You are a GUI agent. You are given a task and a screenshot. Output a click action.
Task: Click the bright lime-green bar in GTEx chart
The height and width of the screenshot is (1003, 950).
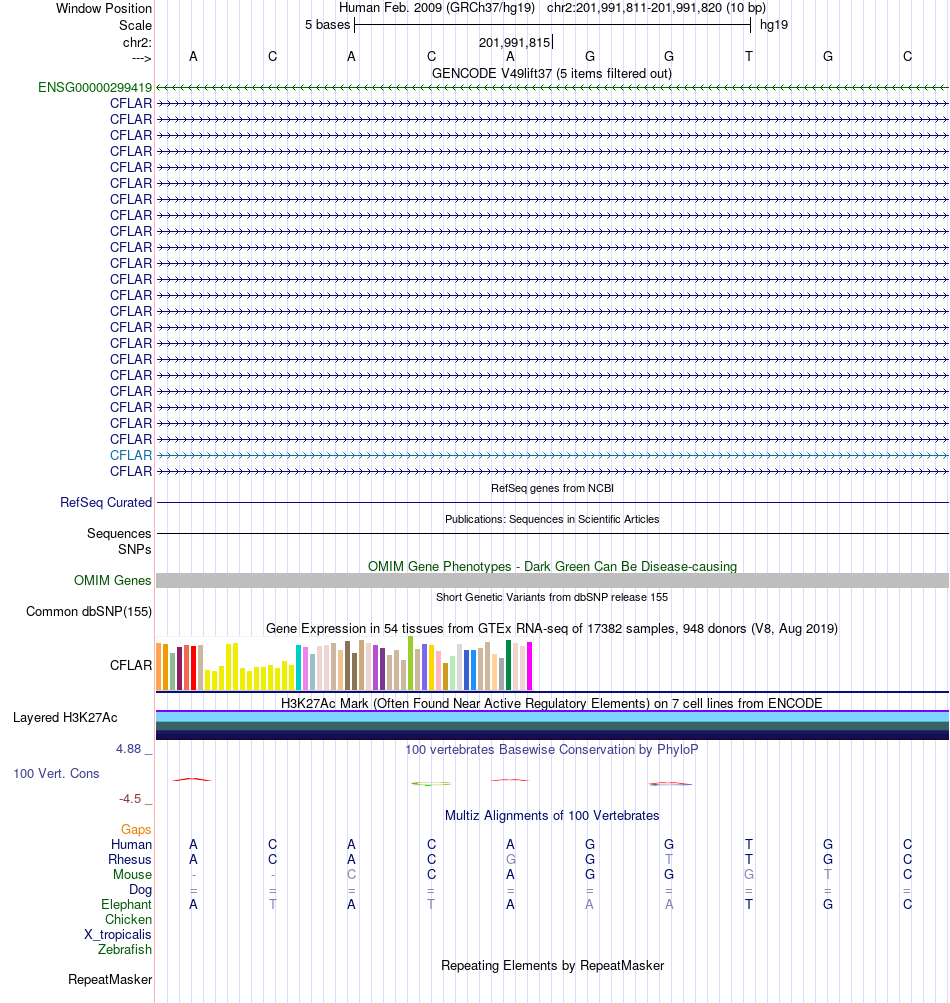[410, 663]
